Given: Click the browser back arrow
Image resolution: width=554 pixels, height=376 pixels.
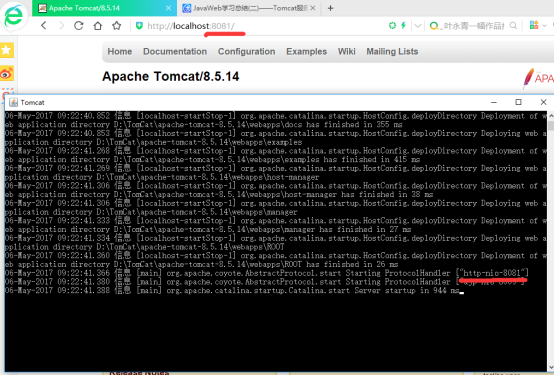Looking at the screenshot, I should tap(43, 25).
